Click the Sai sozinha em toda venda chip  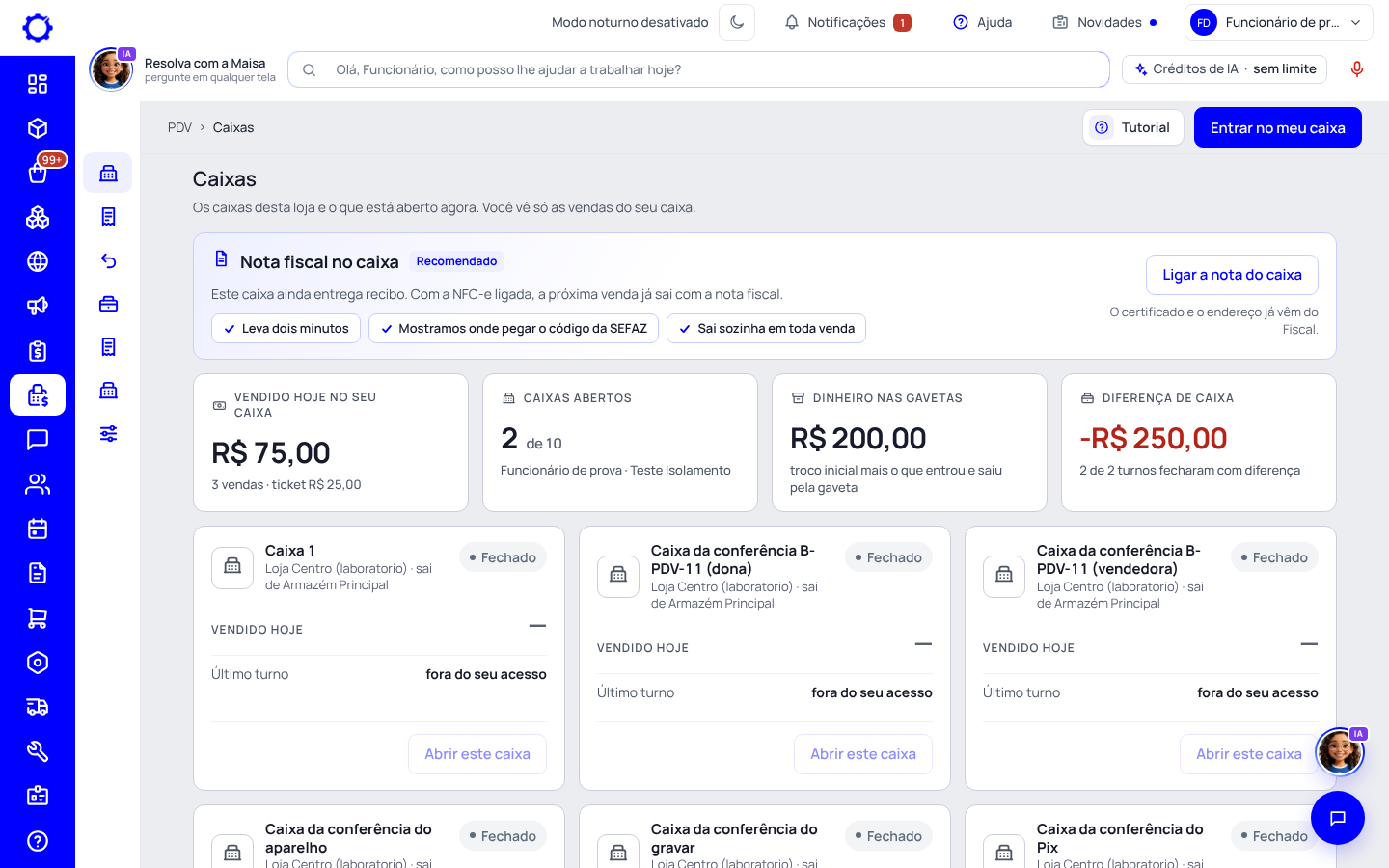click(766, 328)
